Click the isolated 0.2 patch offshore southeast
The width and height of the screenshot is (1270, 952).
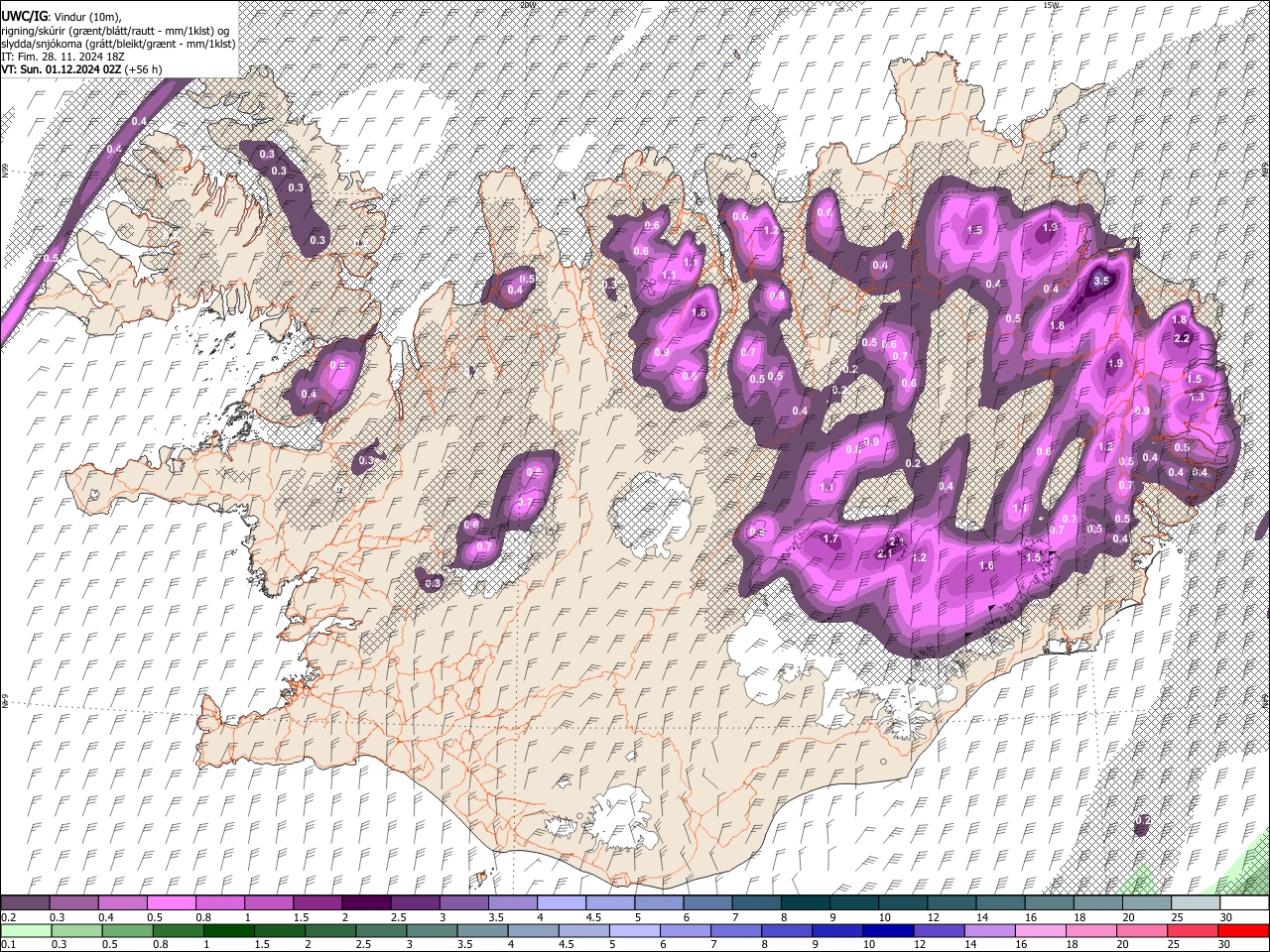point(1141,821)
